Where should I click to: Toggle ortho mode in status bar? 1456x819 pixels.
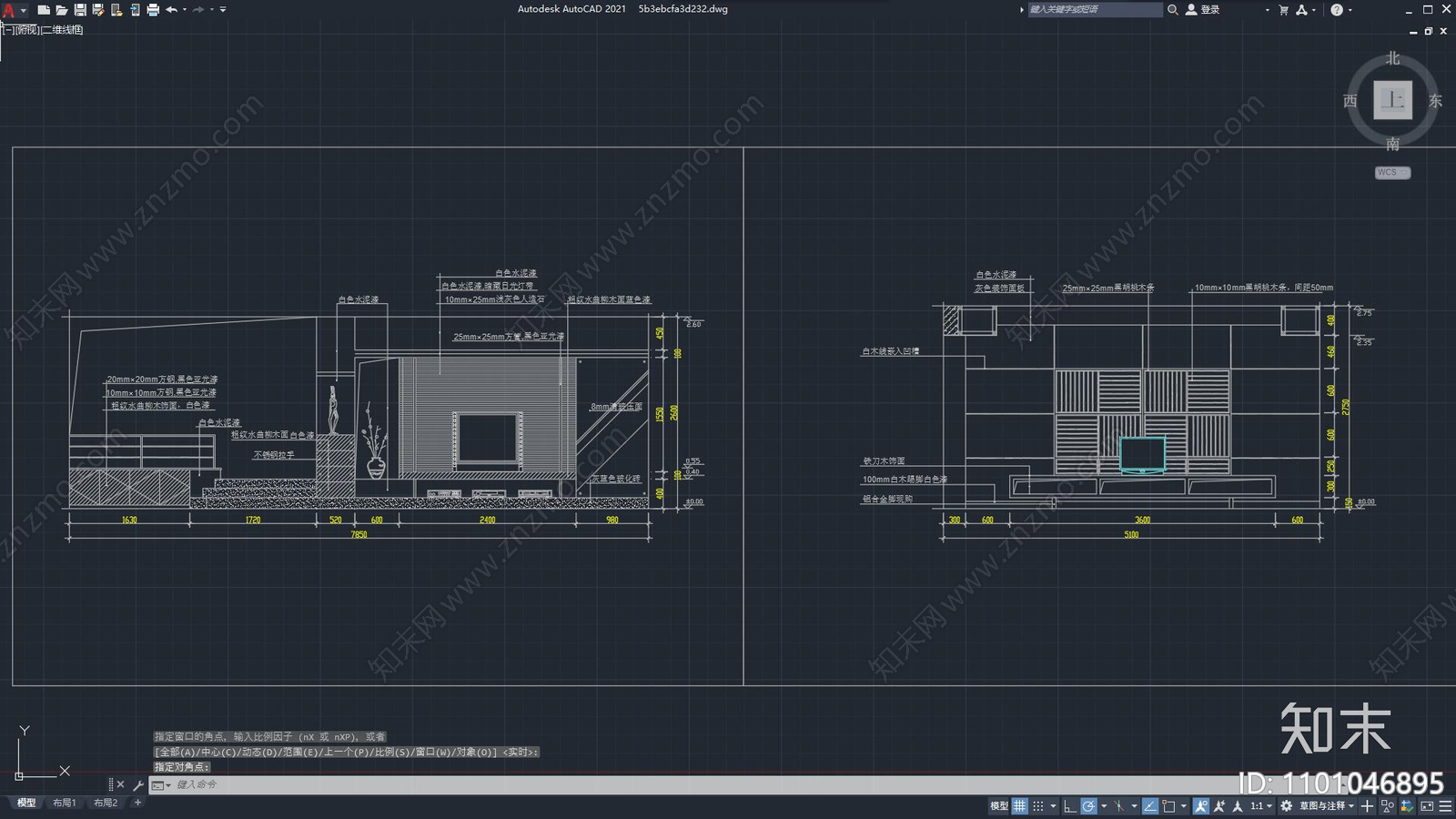pyautogui.click(x=1070, y=806)
